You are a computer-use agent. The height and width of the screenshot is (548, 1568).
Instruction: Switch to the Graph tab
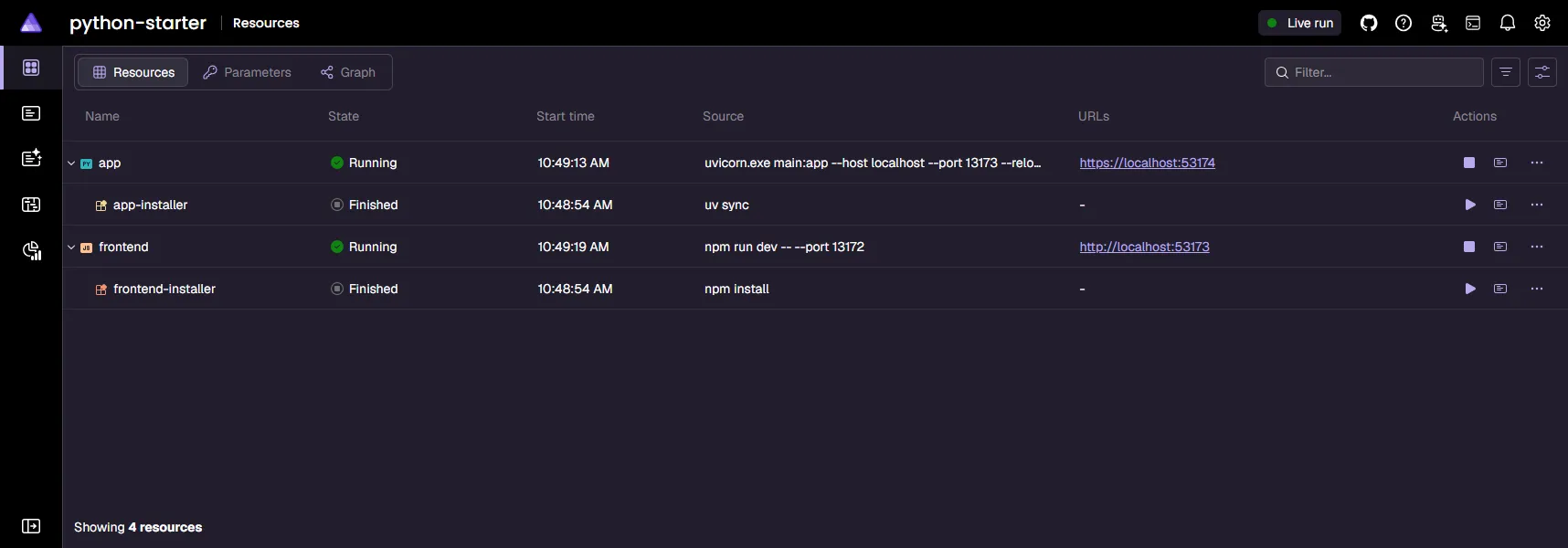coord(348,72)
